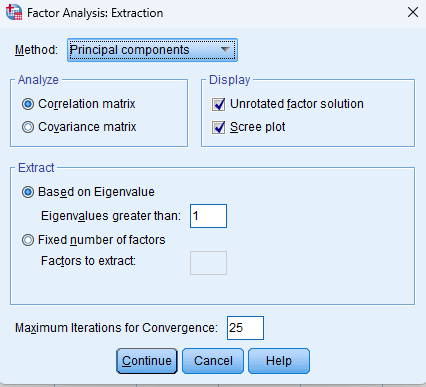Image resolution: width=426 pixels, height=387 pixels.
Task: Choose the Fixed number of factors option
Action: click(28, 240)
